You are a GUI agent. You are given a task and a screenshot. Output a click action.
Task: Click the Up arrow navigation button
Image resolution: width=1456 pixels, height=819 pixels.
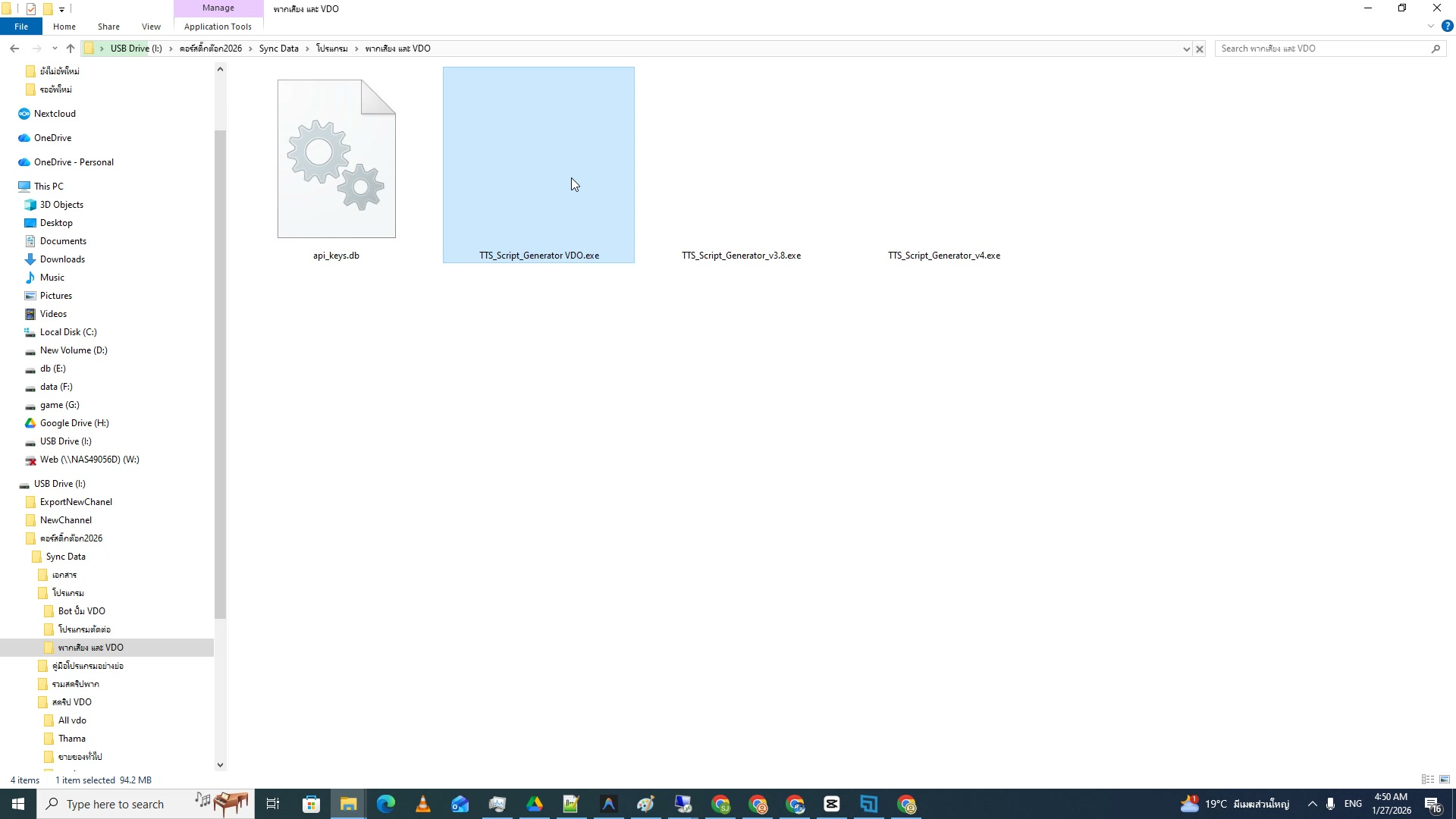click(70, 48)
